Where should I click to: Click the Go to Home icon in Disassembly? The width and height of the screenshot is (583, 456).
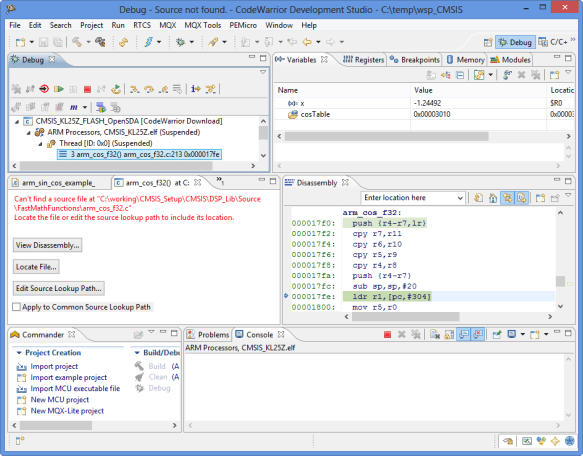click(493, 198)
